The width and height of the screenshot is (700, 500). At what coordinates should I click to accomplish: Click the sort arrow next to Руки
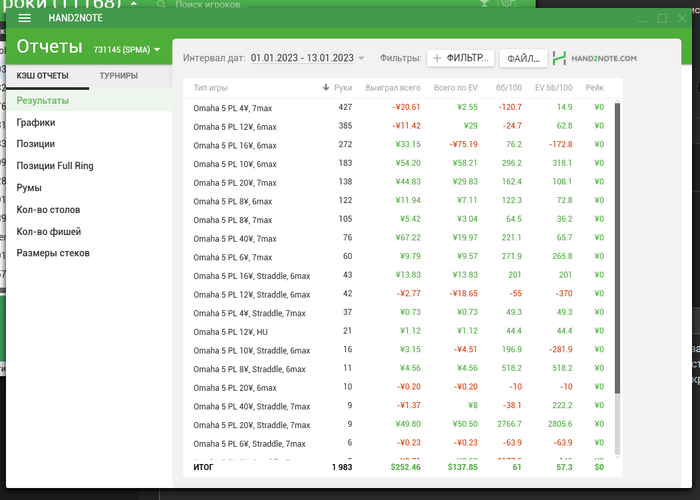(326, 88)
